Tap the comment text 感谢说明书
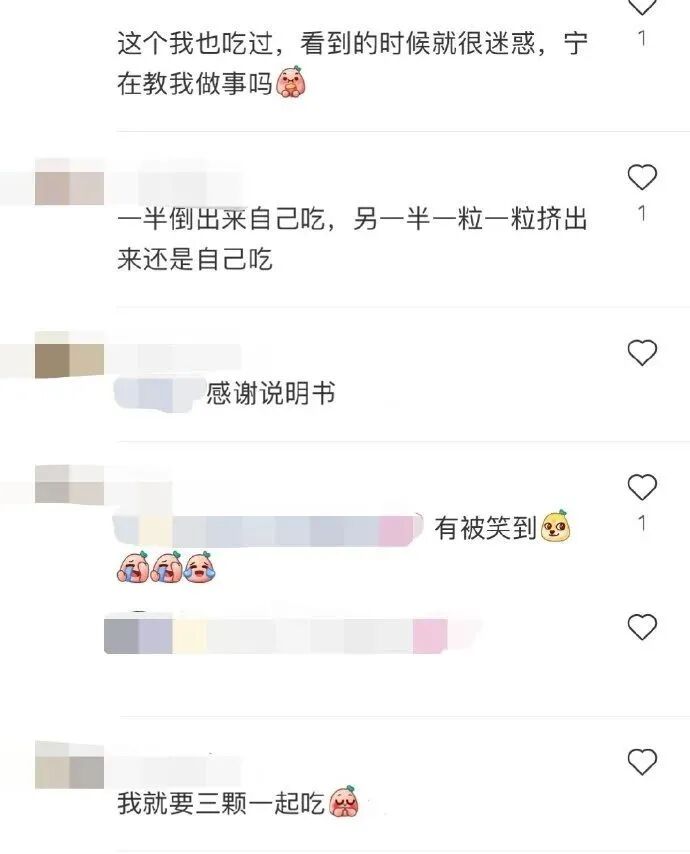690x854 pixels. (271, 393)
